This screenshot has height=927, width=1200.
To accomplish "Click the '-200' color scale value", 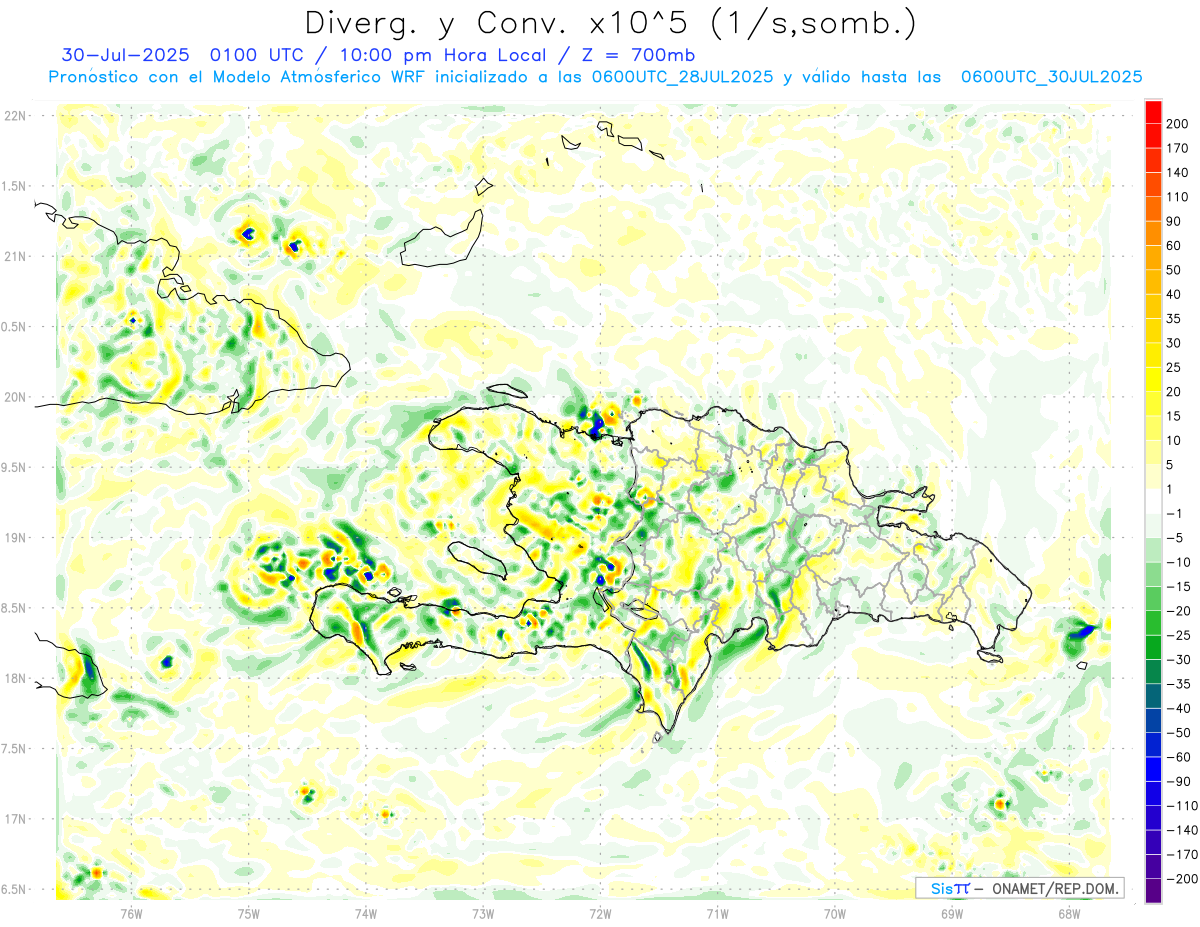I will tap(1181, 879).
